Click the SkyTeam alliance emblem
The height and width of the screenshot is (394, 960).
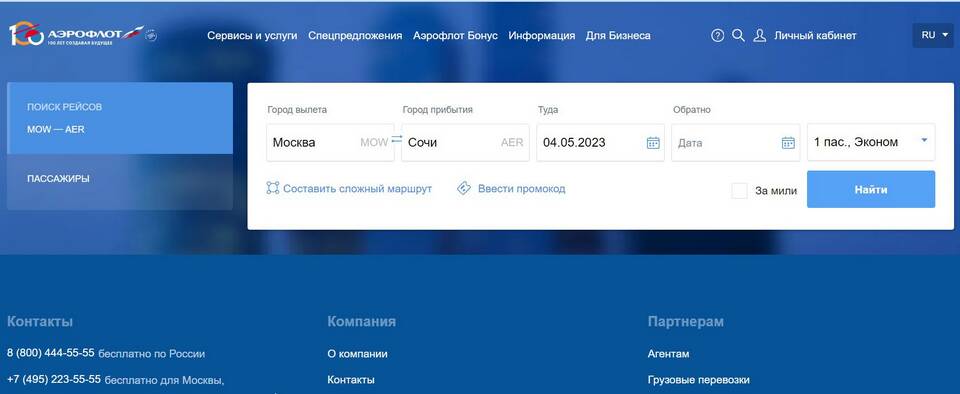[151, 35]
